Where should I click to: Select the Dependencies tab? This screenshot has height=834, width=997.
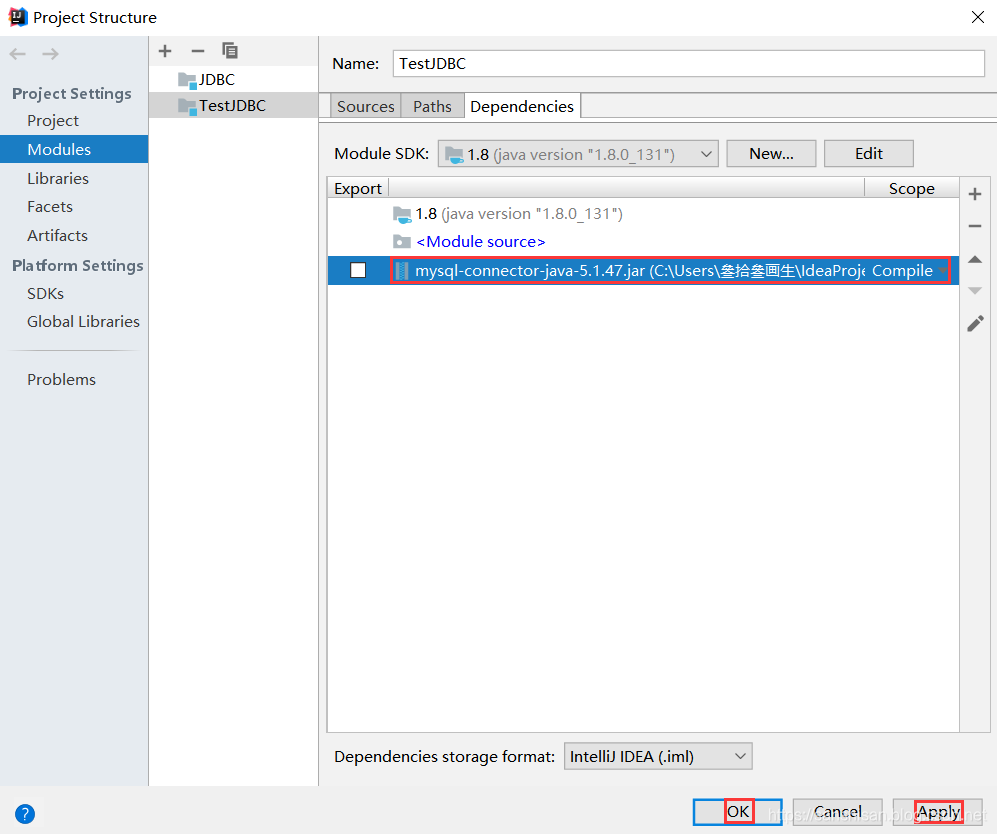(522, 106)
